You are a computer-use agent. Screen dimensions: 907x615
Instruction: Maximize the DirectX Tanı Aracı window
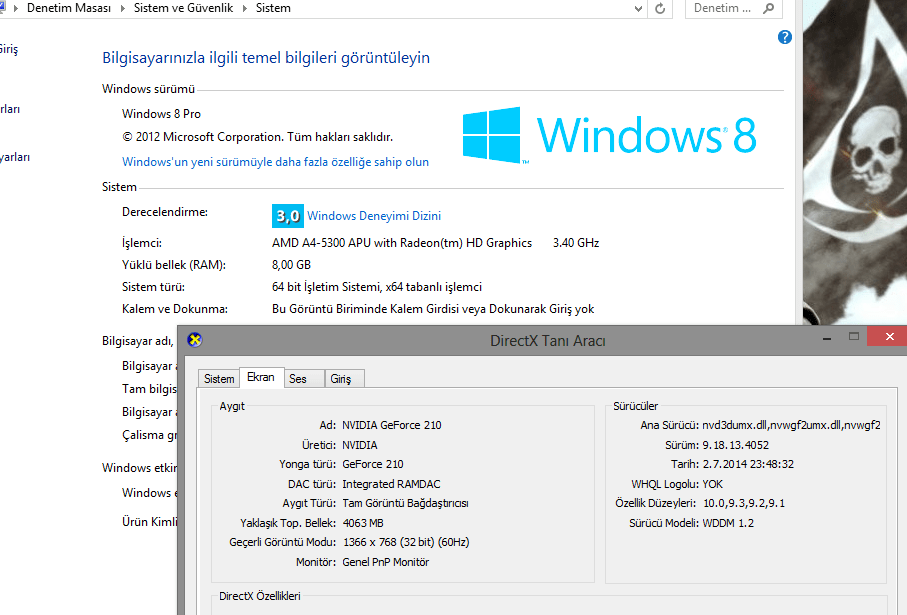[854, 337]
